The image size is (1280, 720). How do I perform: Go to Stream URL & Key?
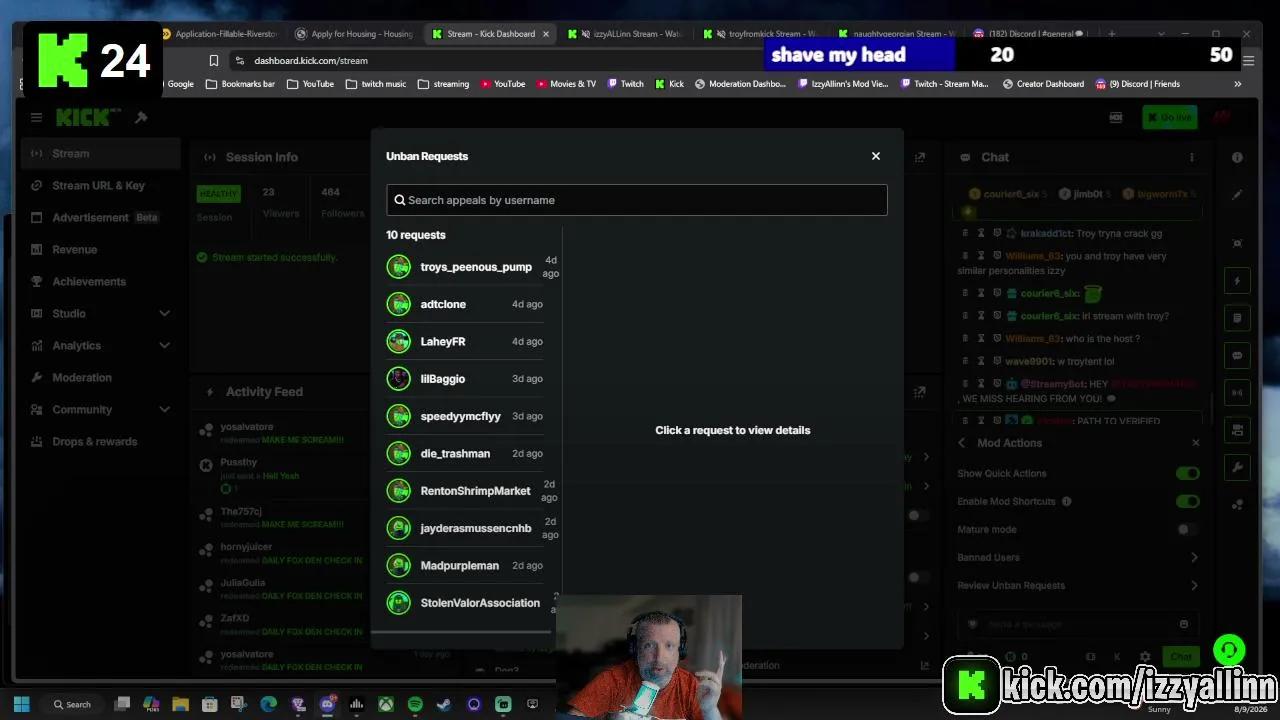coord(100,185)
